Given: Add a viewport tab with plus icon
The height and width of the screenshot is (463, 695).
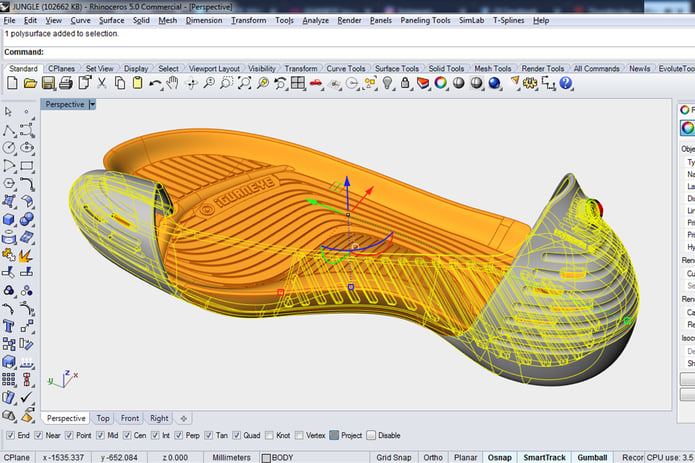Looking at the screenshot, I should coord(184,418).
